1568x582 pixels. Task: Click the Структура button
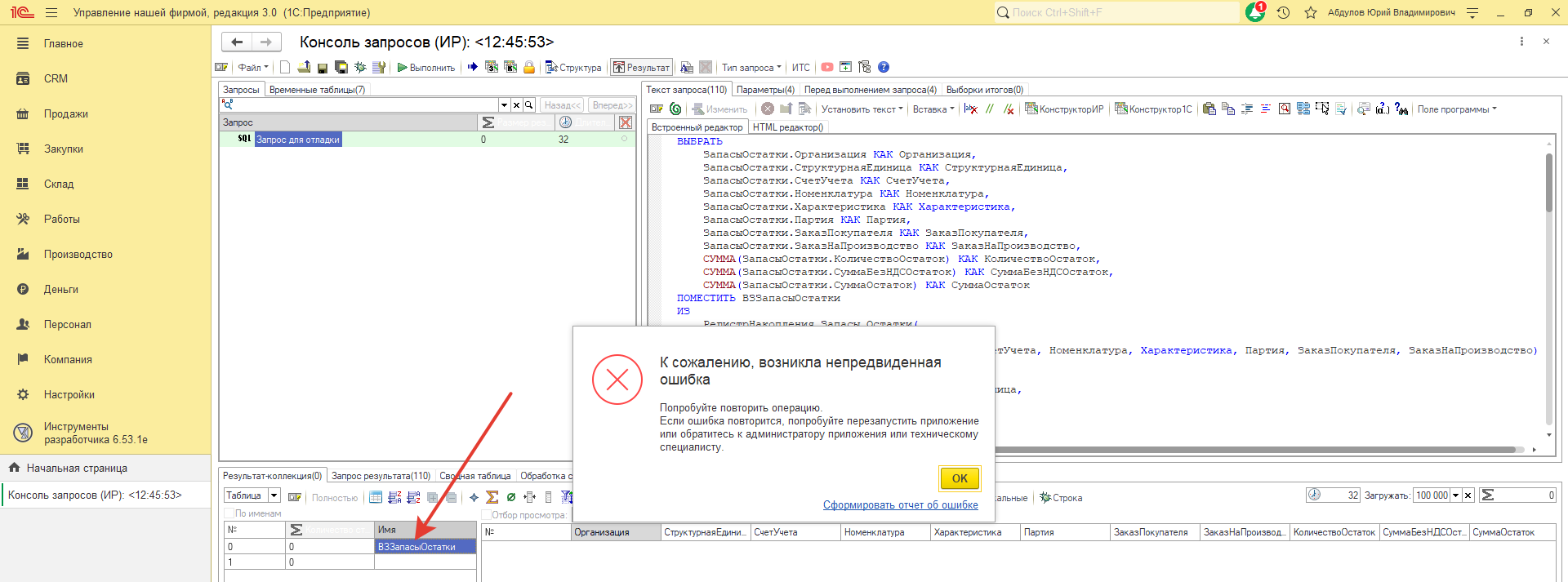click(x=573, y=68)
